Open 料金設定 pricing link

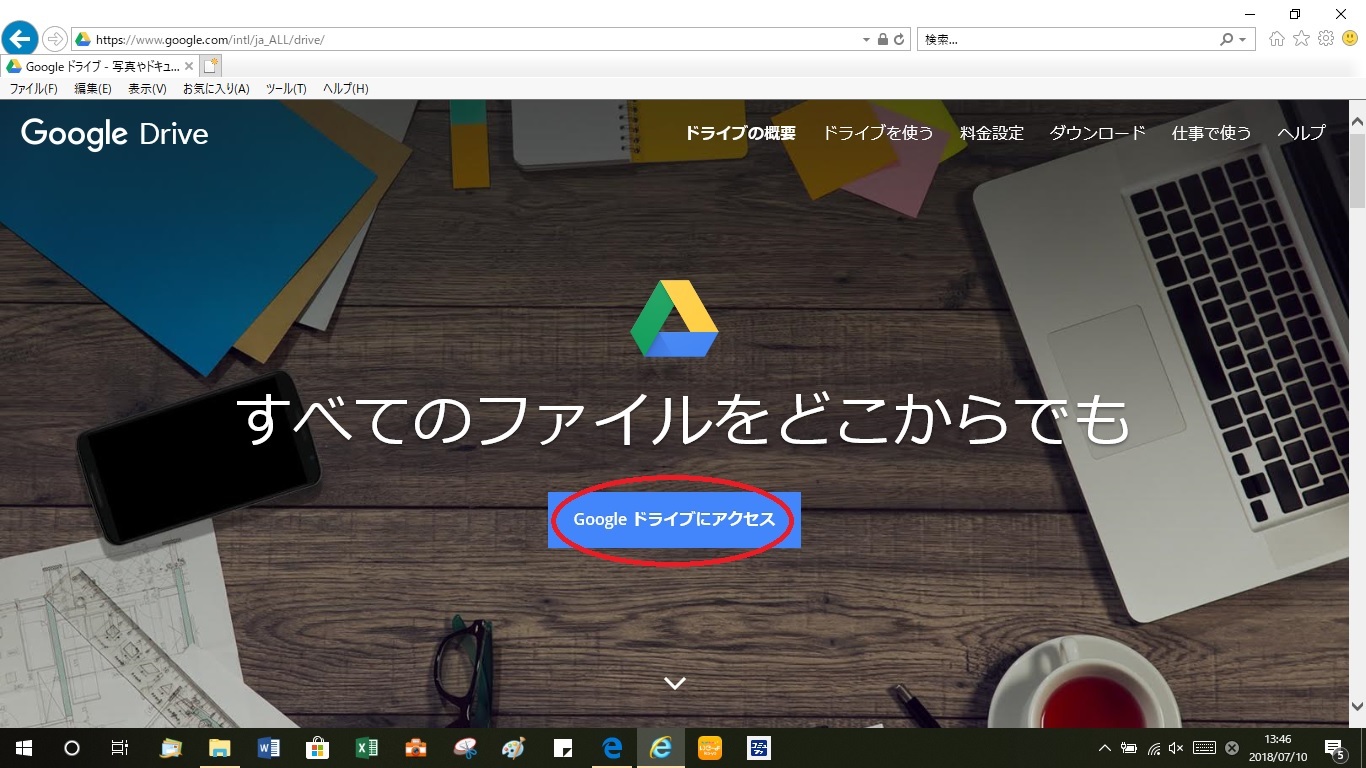pos(992,133)
